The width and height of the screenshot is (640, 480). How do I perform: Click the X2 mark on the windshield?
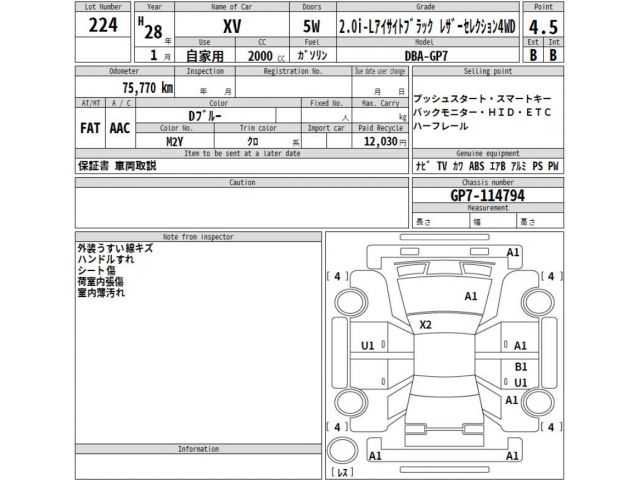425,325
